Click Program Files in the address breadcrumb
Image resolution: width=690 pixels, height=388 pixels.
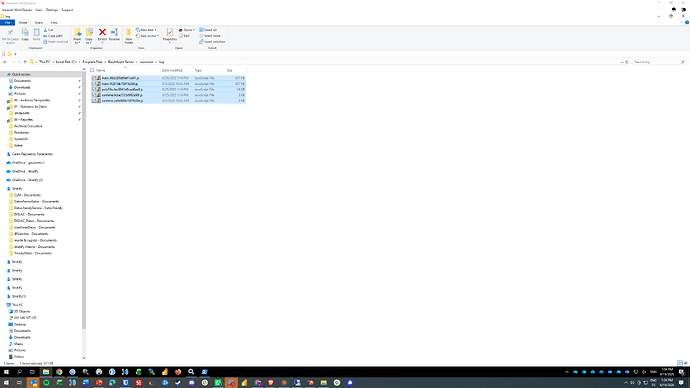[92, 62]
